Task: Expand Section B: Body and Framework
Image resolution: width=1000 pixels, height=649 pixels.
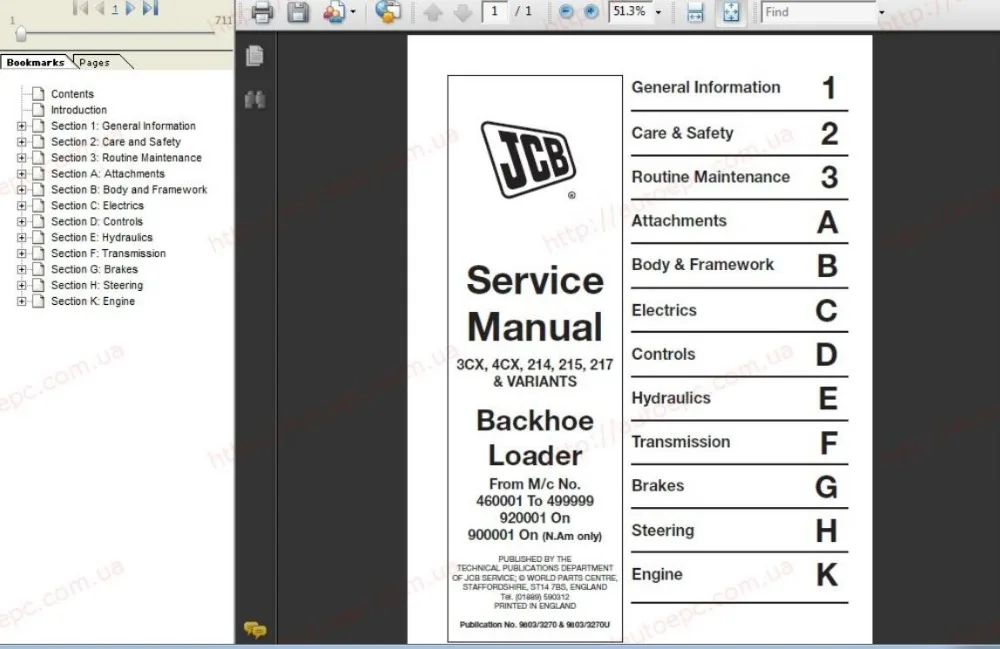Action: [x=22, y=190]
